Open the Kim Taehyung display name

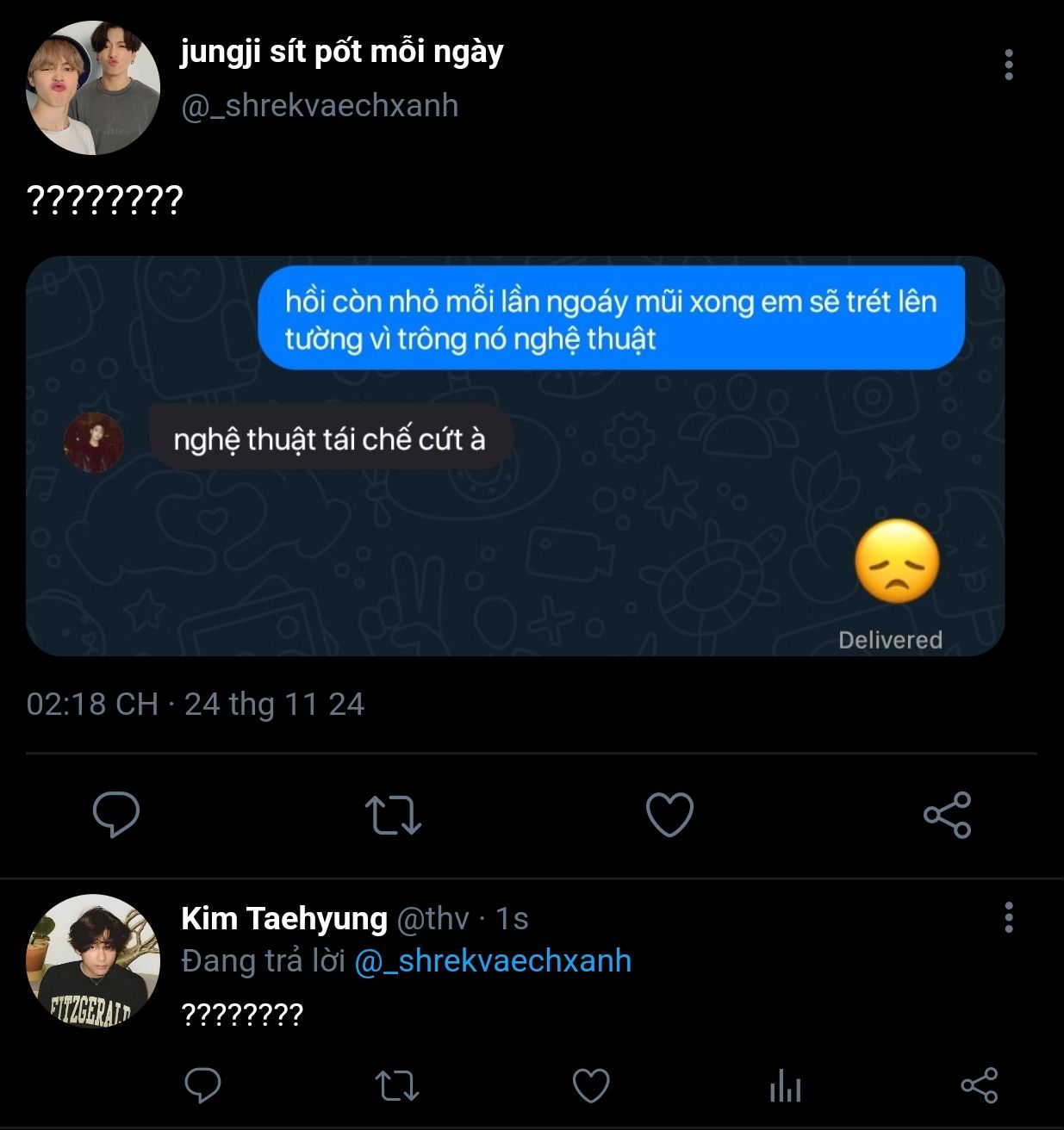click(284, 919)
